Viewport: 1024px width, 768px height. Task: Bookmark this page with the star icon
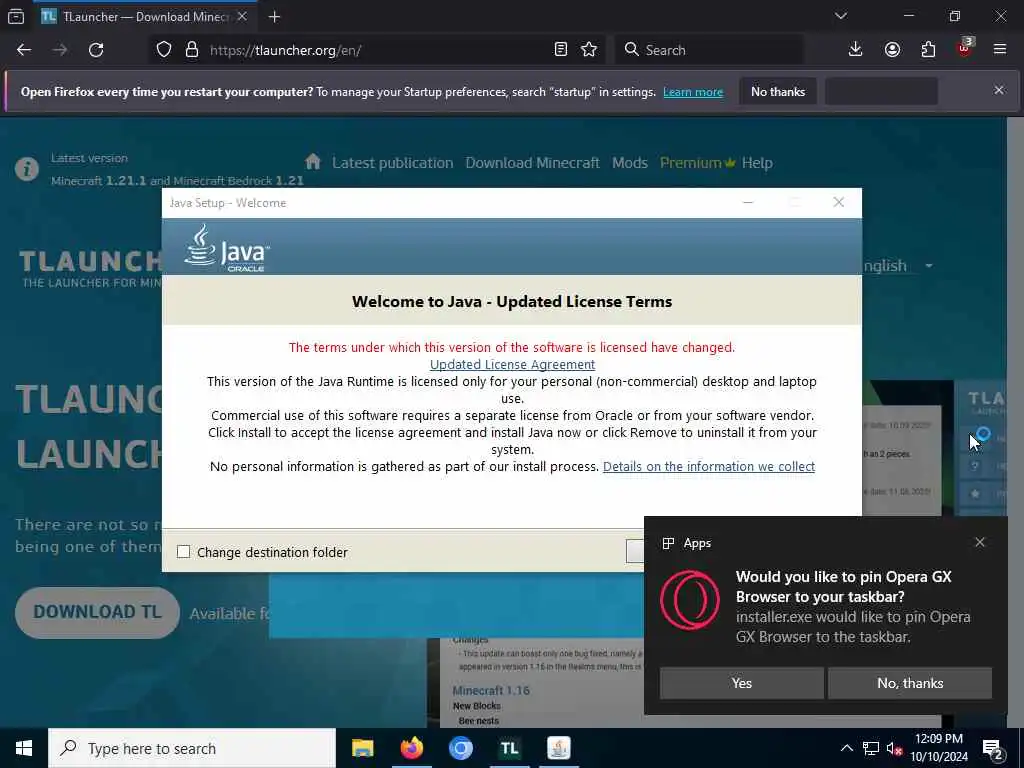589,50
